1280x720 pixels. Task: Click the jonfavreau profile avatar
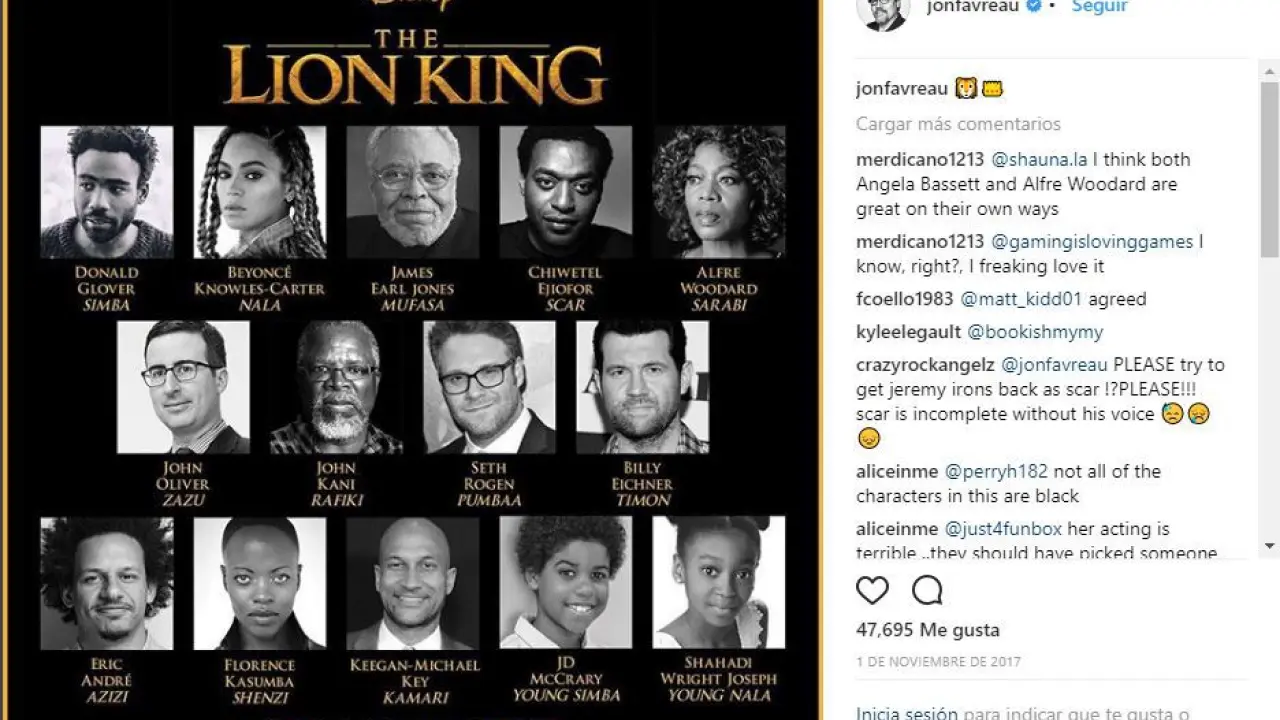click(x=882, y=10)
